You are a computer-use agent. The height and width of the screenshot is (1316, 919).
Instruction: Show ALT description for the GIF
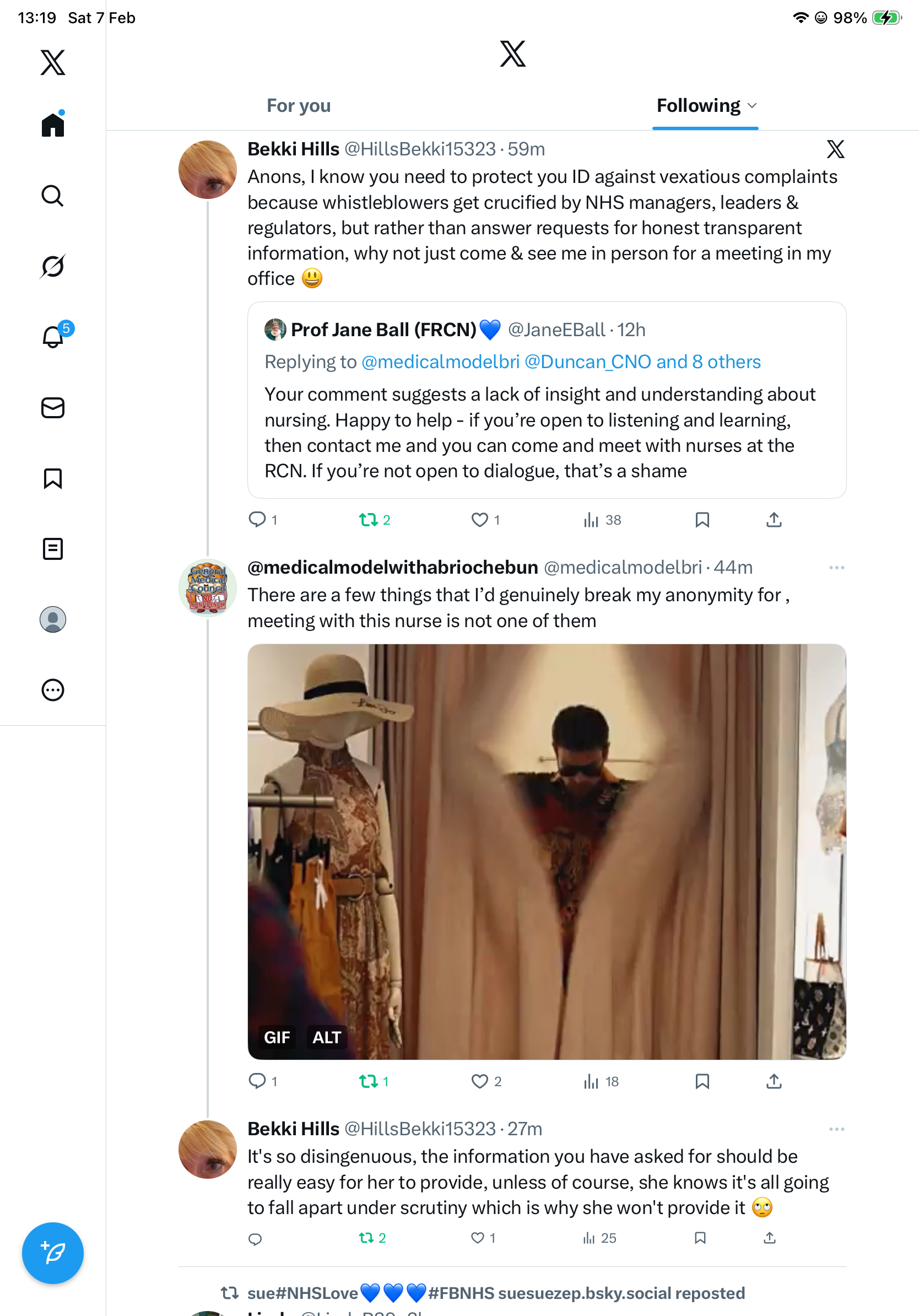327,1038
